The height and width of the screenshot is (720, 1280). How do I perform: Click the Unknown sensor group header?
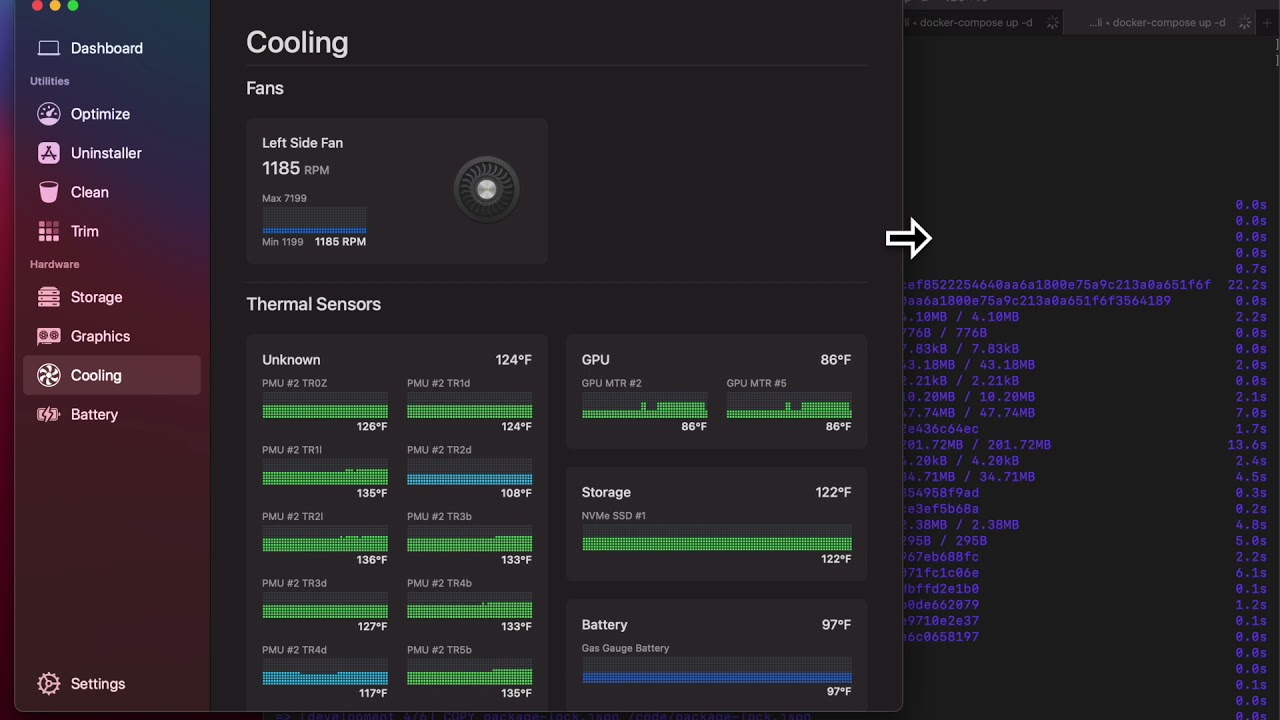[291, 360]
